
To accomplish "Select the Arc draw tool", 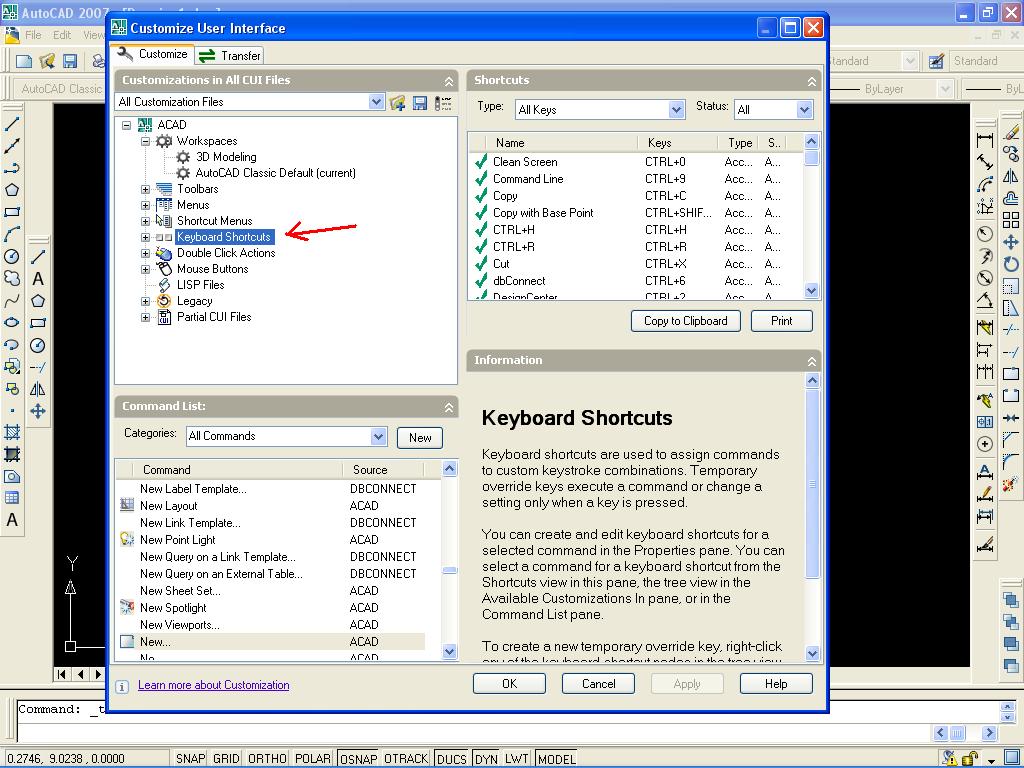I will 12,234.
